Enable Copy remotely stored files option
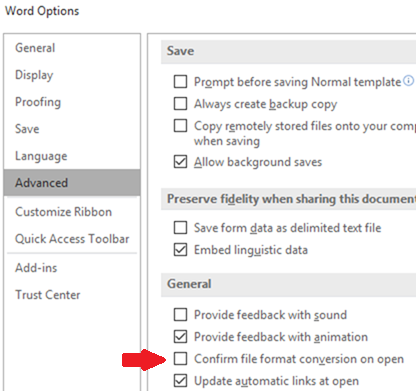 tap(180, 126)
